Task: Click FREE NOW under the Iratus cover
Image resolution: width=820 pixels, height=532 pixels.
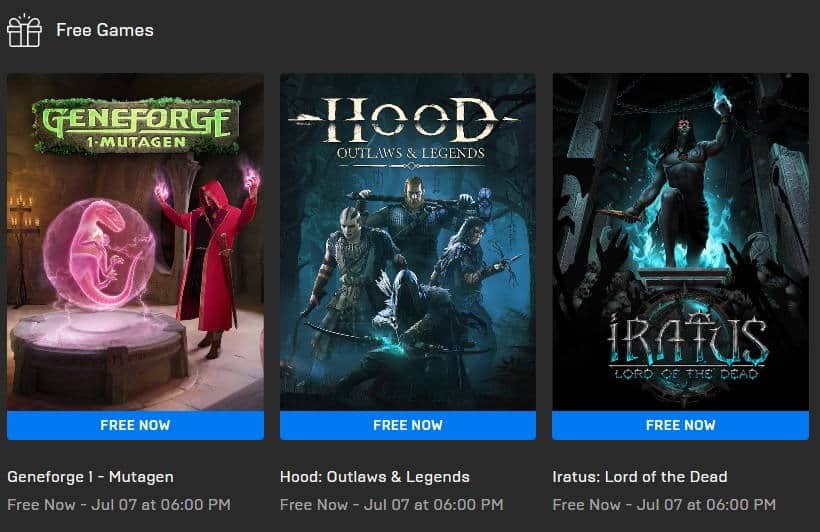Action: 680,425
